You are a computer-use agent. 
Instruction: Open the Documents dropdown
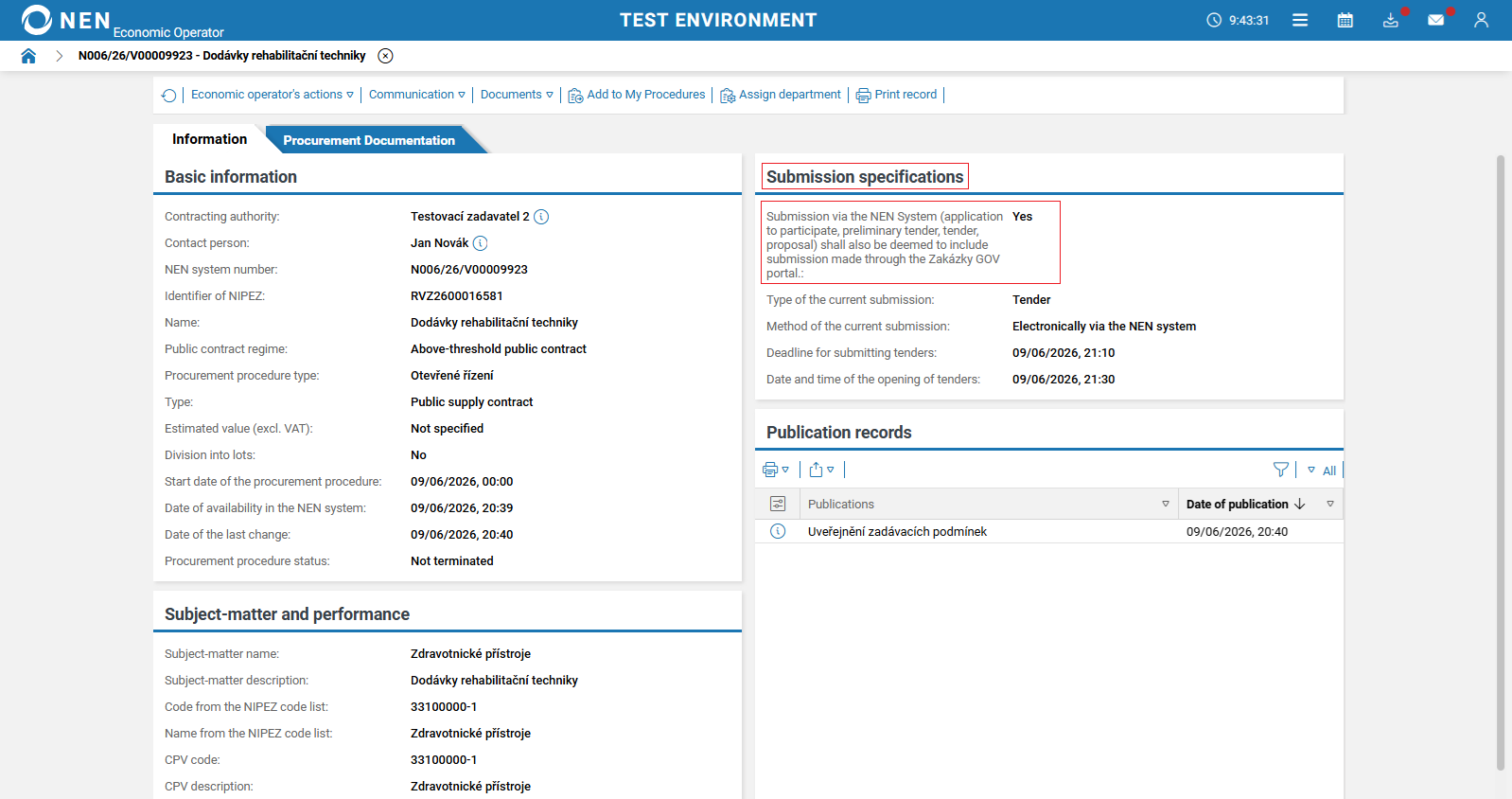[517, 95]
